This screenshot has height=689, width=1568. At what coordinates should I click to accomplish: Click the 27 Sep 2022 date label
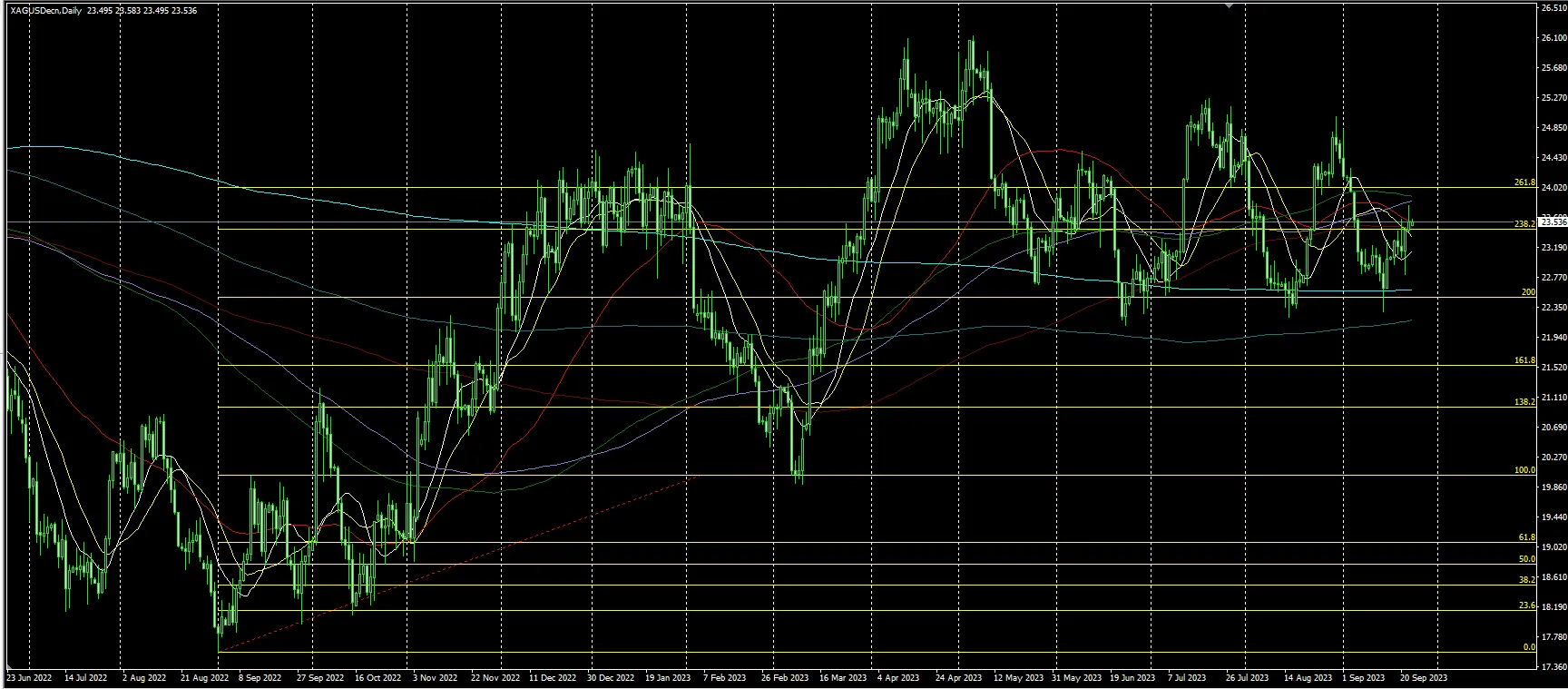[x=319, y=677]
